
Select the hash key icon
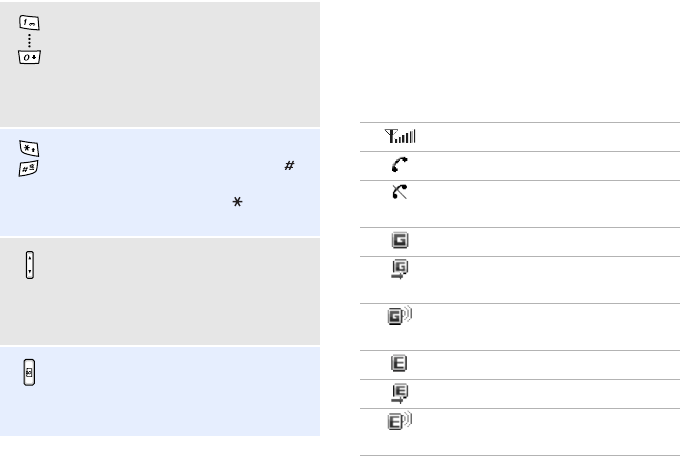pyautogui.click(x=30, y=169)
